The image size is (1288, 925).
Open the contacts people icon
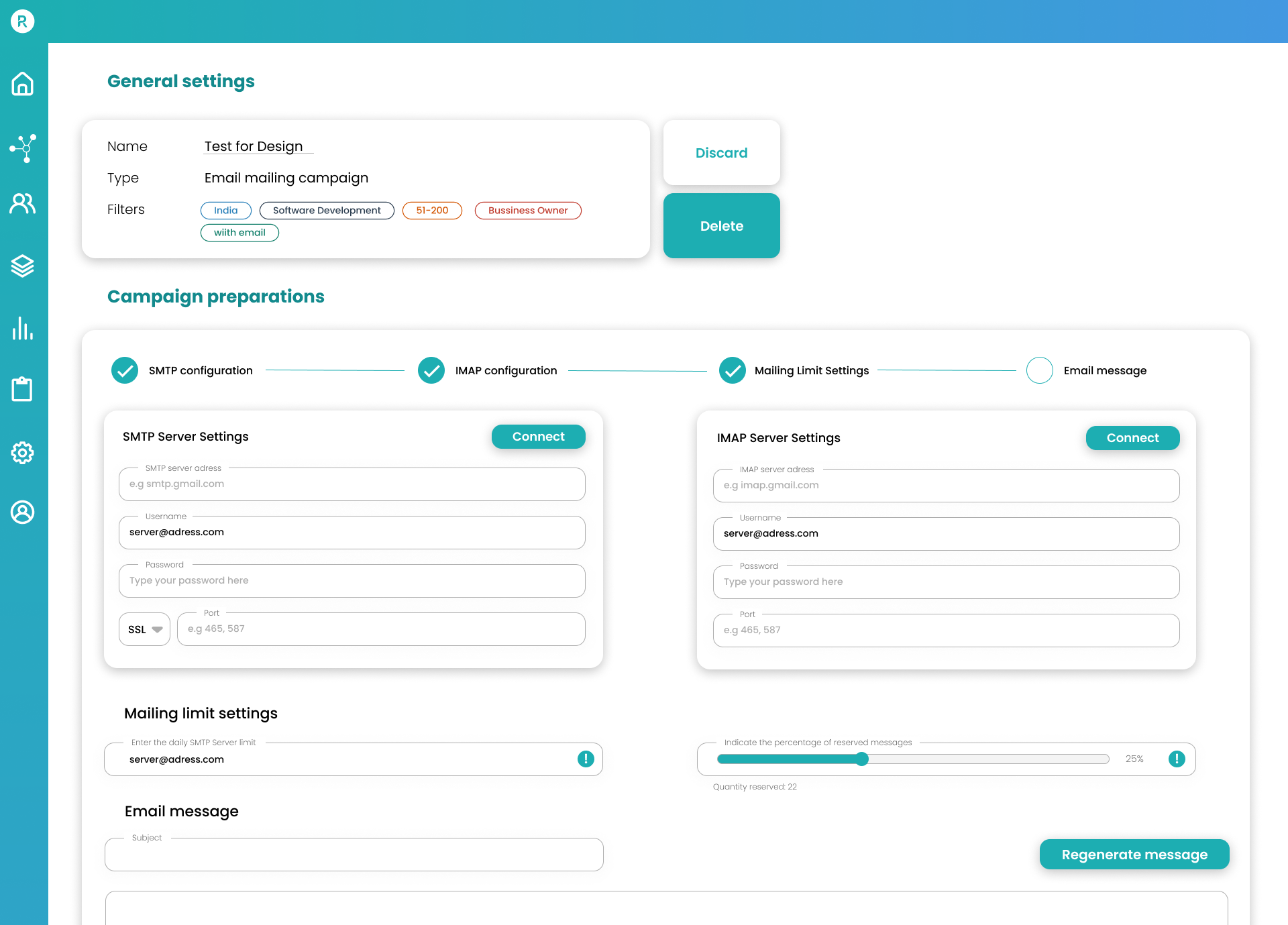[x=22, y=203]
